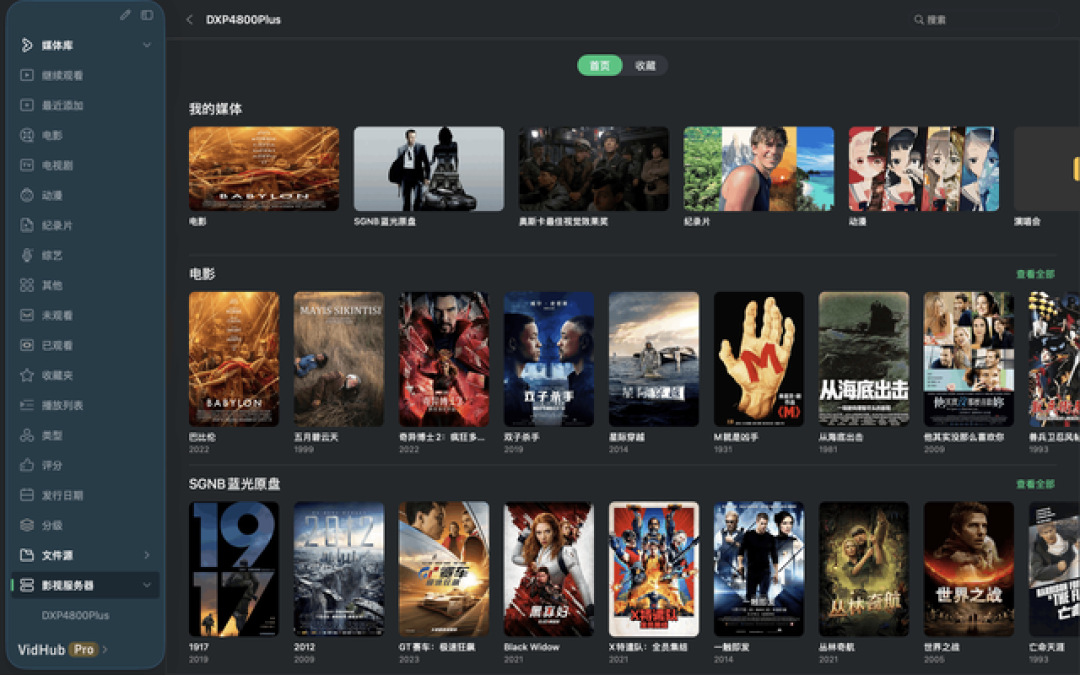1080x675 pixels.
Task: Open the 丛林奇航 movie poster
Action: pos(864,569)
